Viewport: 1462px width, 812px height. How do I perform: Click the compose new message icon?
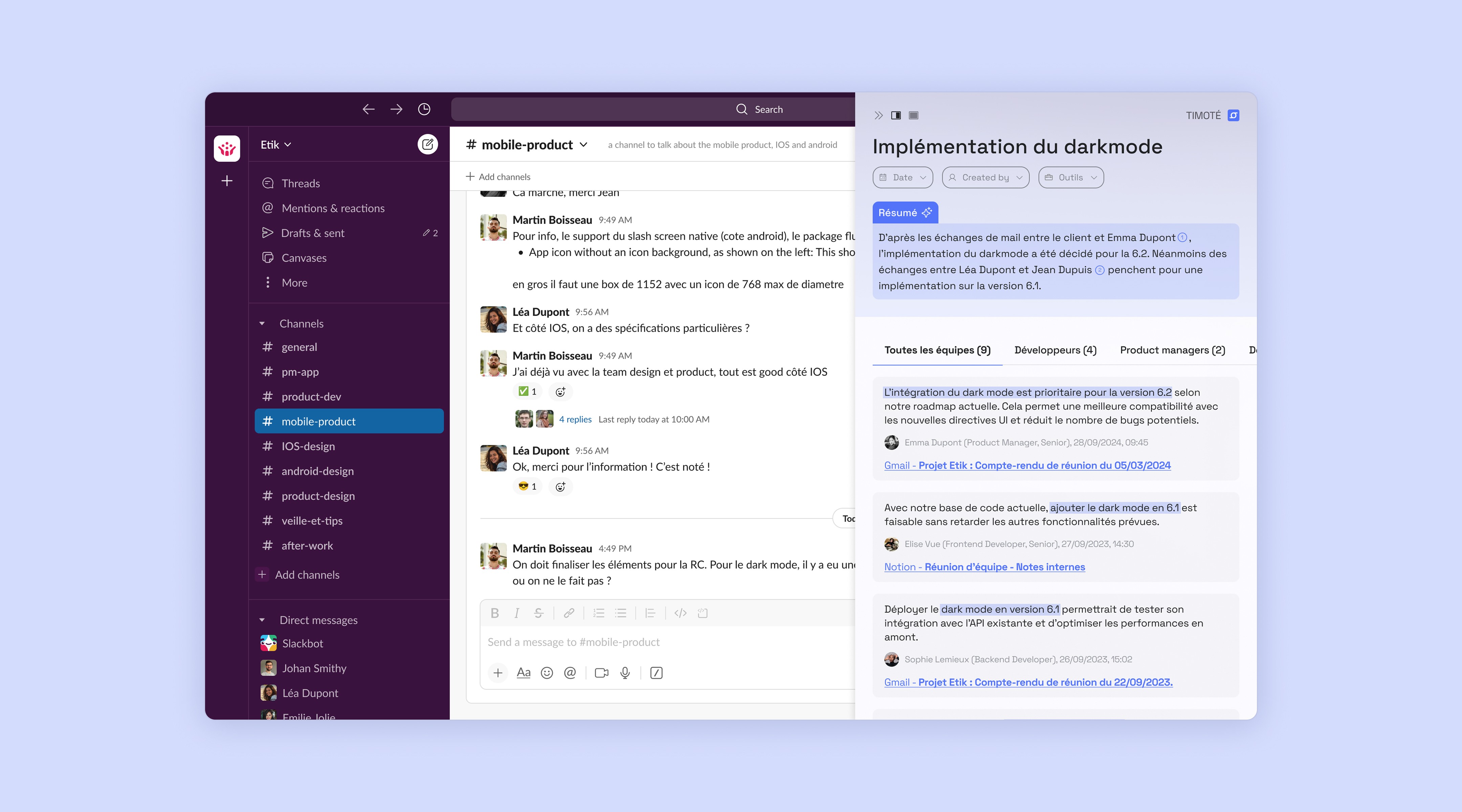pyautogui.click(x=427, y=144)
